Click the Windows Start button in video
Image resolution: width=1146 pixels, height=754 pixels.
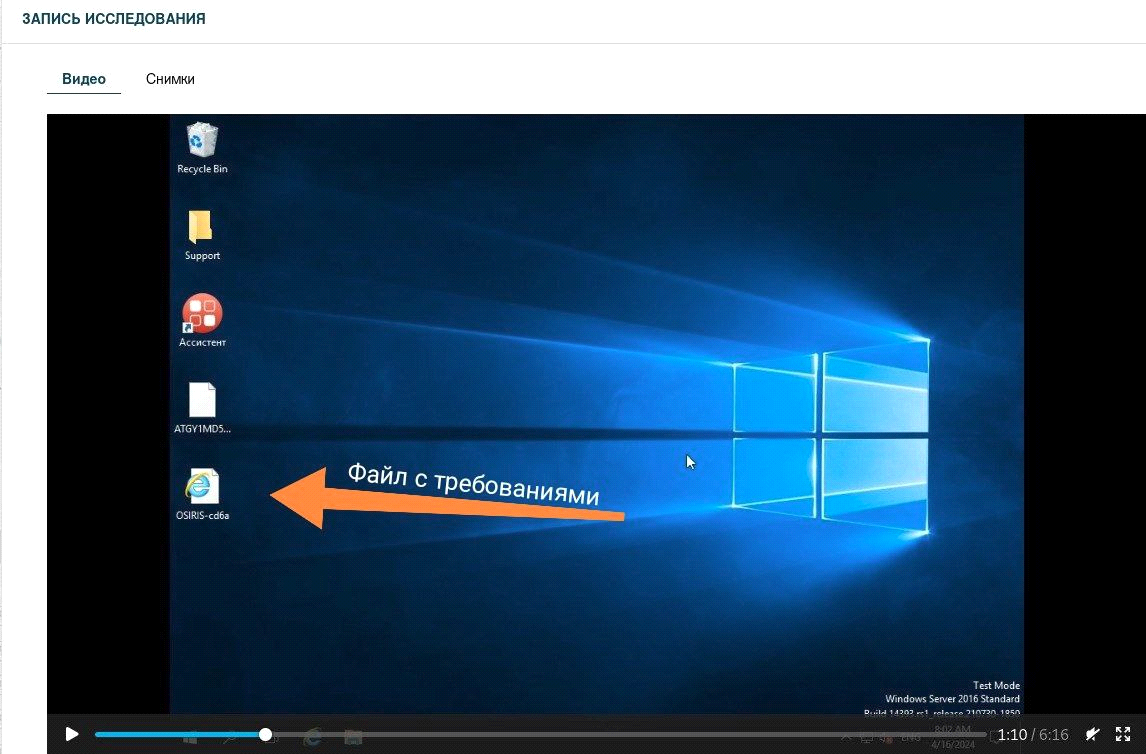(x=189, y=737)
